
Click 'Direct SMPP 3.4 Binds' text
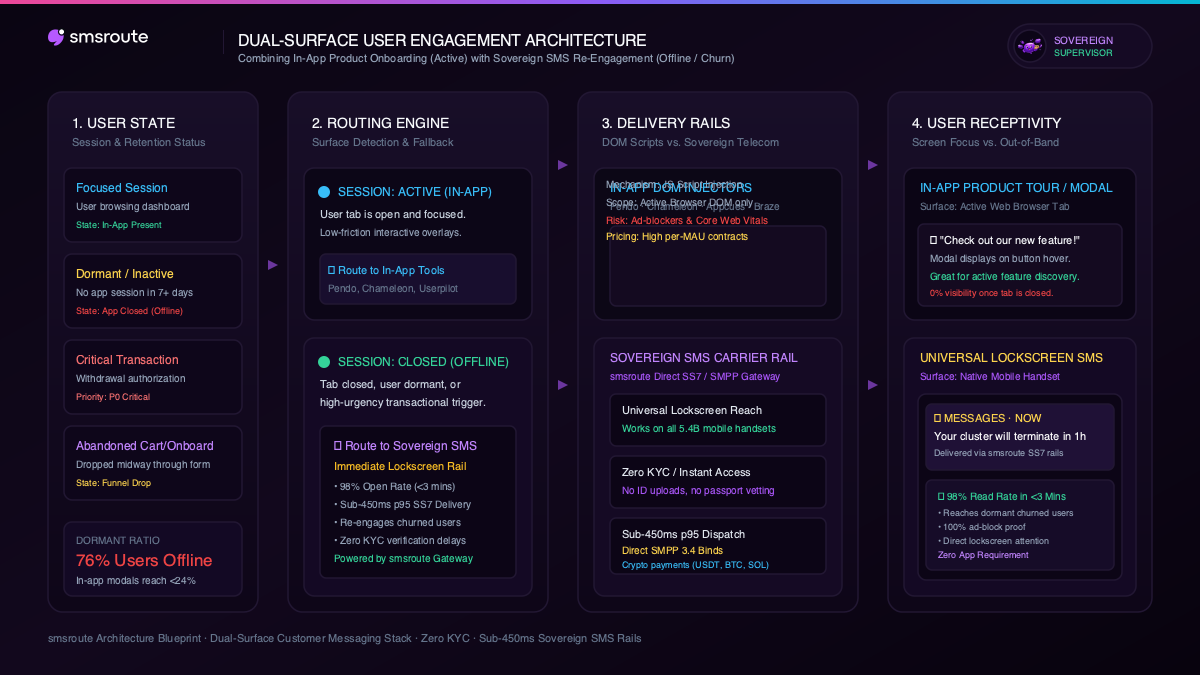point(672,550)
